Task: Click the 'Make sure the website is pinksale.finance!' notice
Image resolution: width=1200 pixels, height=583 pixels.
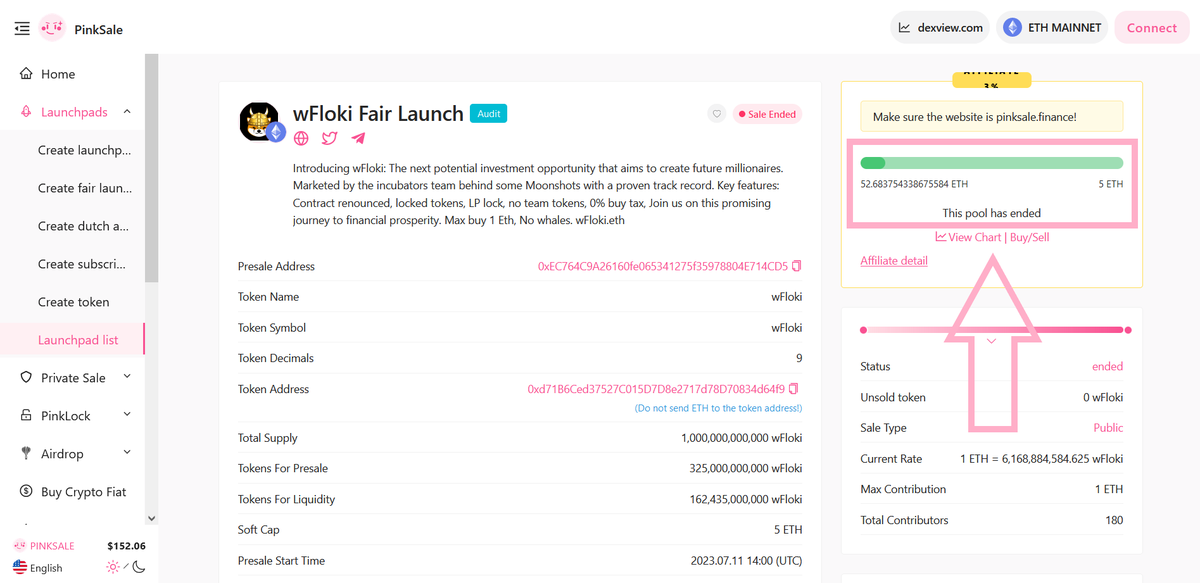Action: coord(991,117)
